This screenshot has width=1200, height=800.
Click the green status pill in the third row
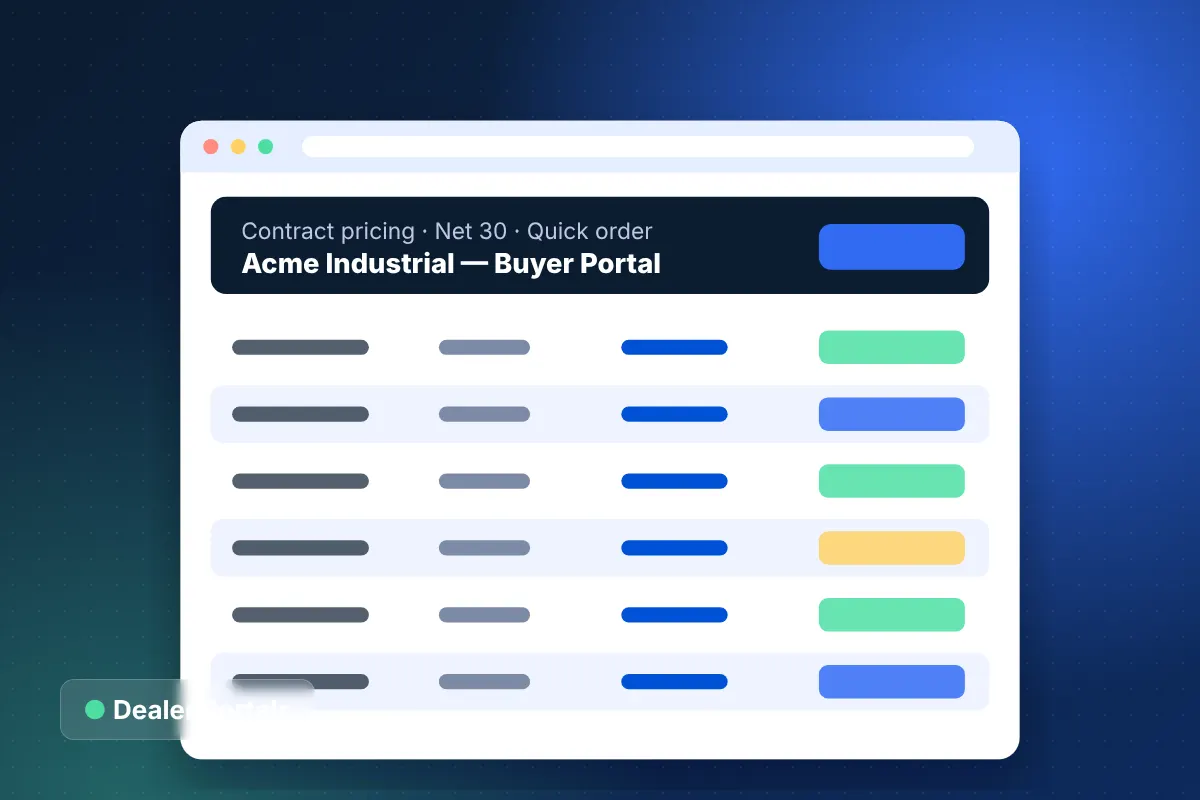coord(892,481)
